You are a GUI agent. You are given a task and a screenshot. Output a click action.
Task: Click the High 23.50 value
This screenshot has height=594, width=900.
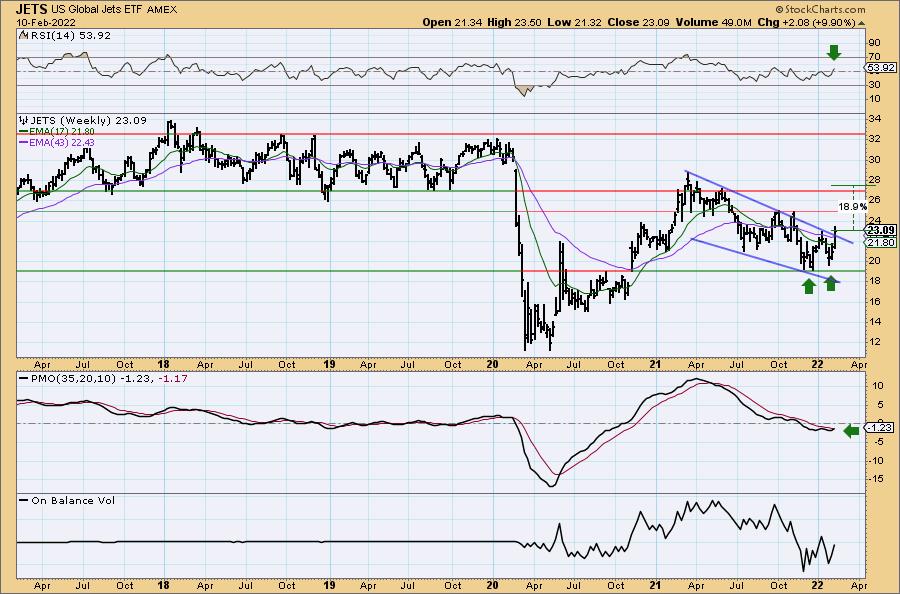514,22
